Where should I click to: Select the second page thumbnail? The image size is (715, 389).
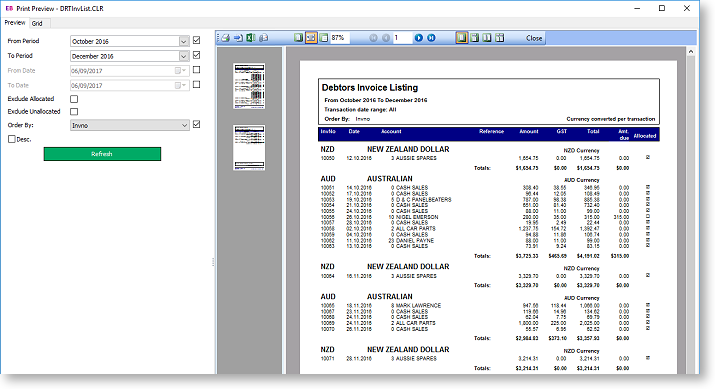[249, 148]
